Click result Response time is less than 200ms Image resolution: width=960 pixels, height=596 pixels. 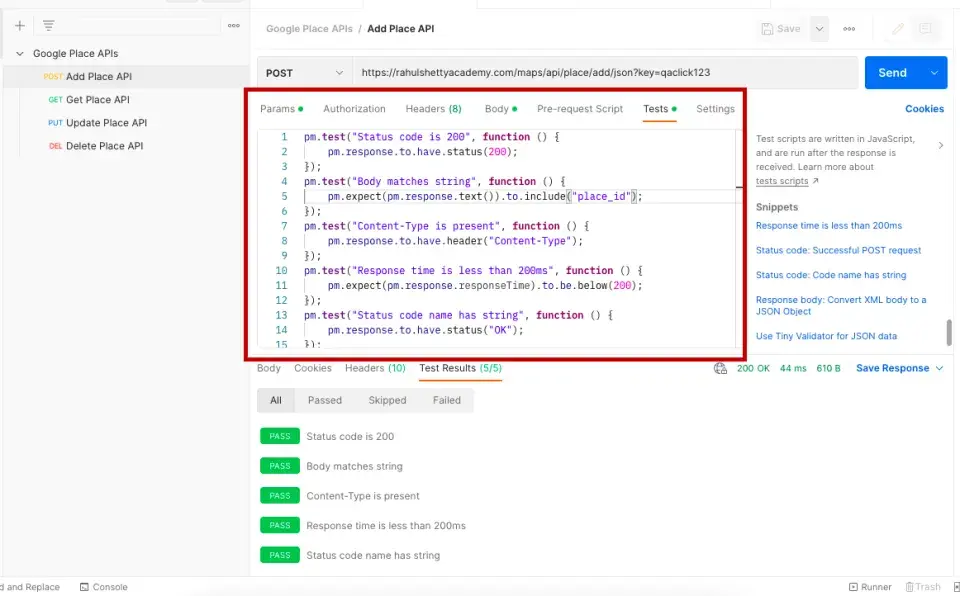click(x=386, y=526)
